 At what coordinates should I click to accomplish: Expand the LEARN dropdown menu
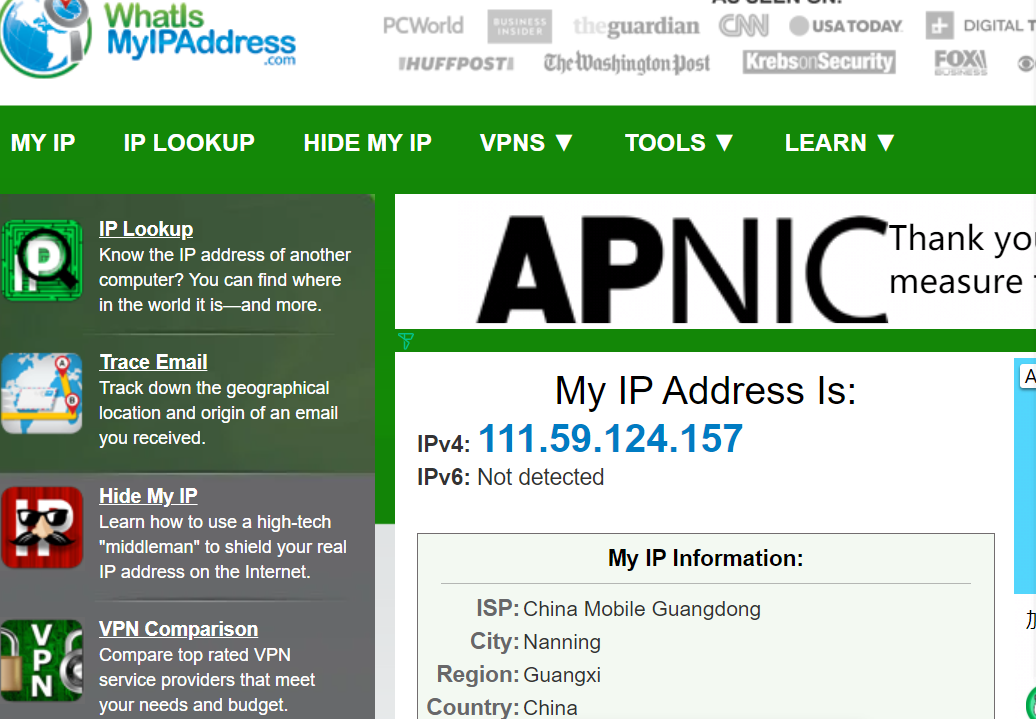(x=840, y=143)
